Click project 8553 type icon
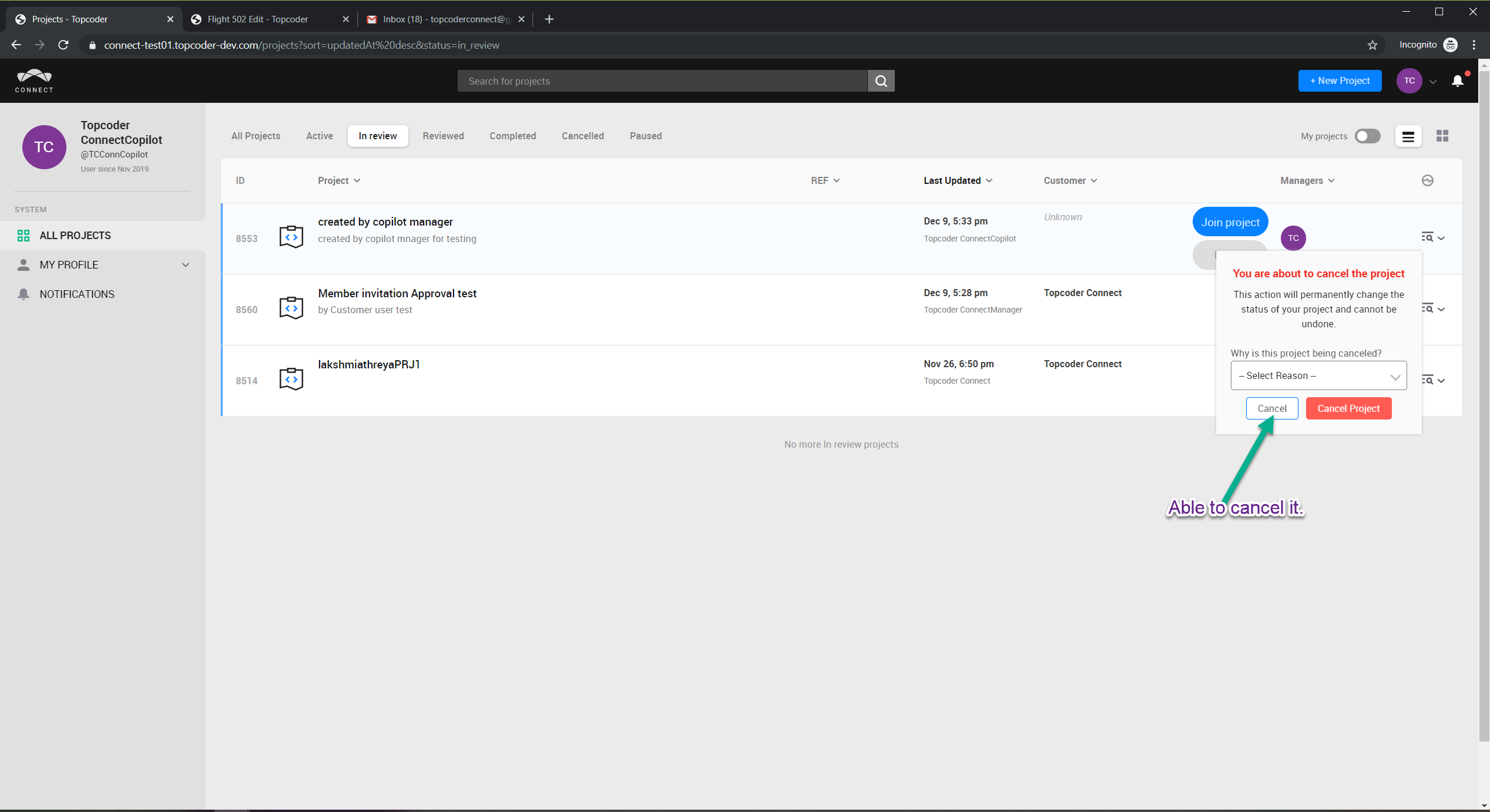Viewport: 1490px width, 812px height. [x=291, y=237]
